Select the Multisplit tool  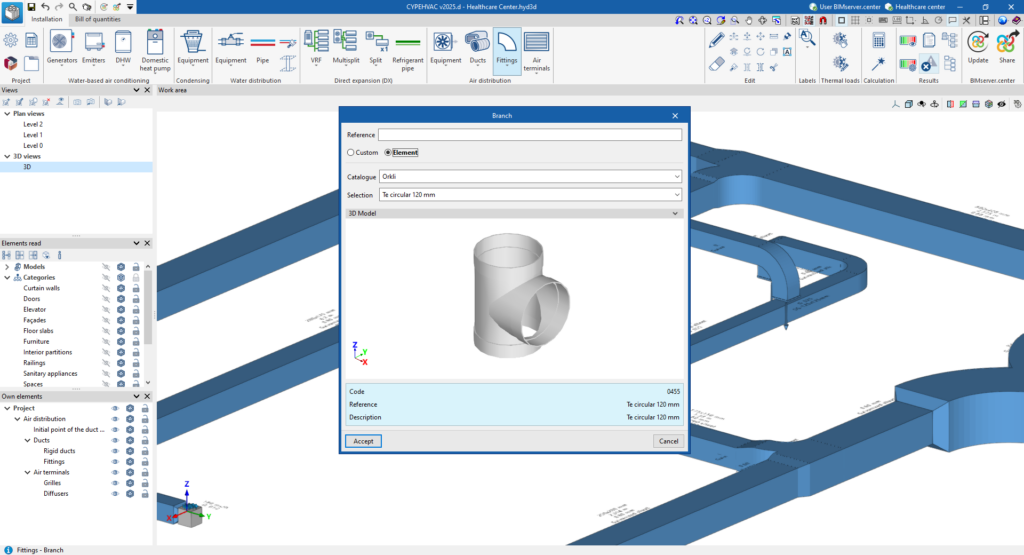point(345,48)
